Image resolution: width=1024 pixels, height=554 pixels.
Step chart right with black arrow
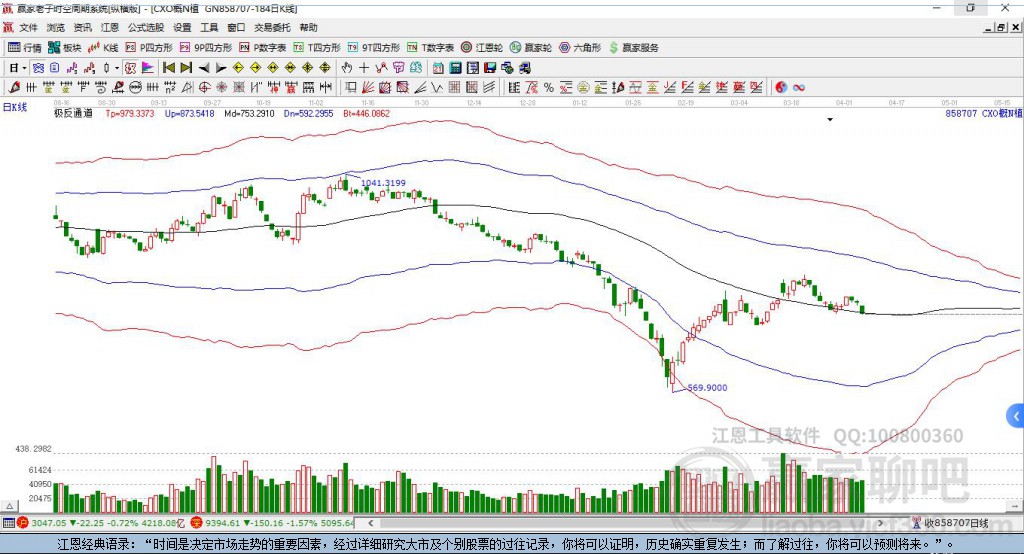tap(221, 68)
